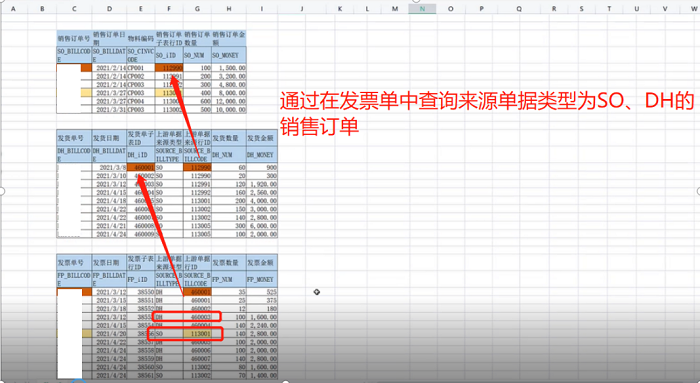Click the SO_iID field name cell

coord(169,55)
